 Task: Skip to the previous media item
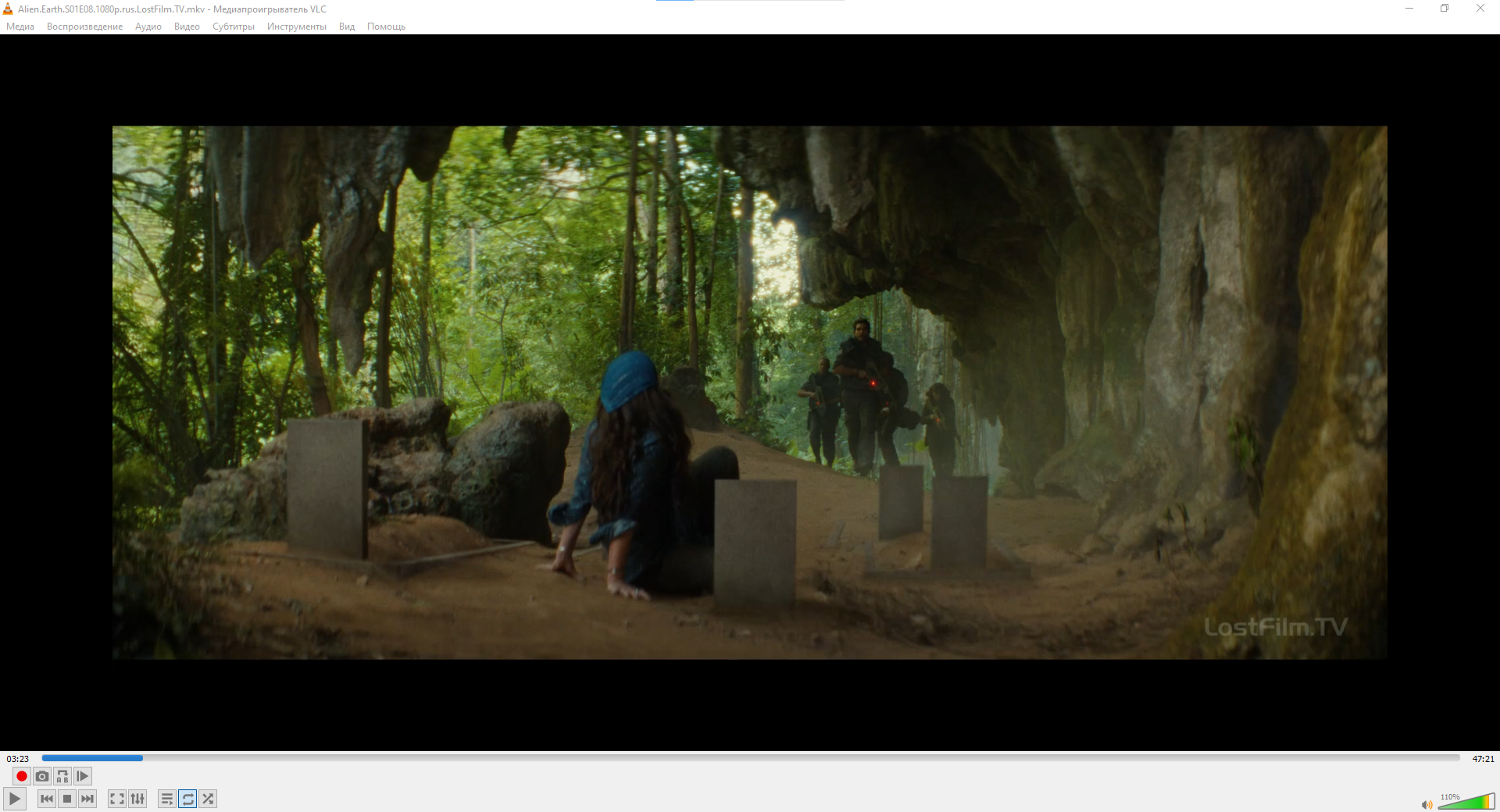click(47, 799)
